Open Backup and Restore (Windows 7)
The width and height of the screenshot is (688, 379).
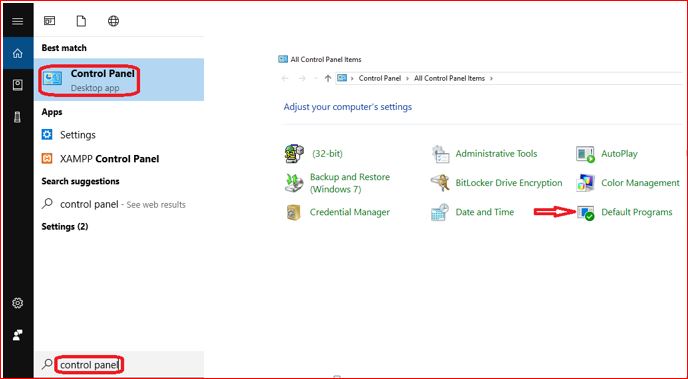click(350, 183)
